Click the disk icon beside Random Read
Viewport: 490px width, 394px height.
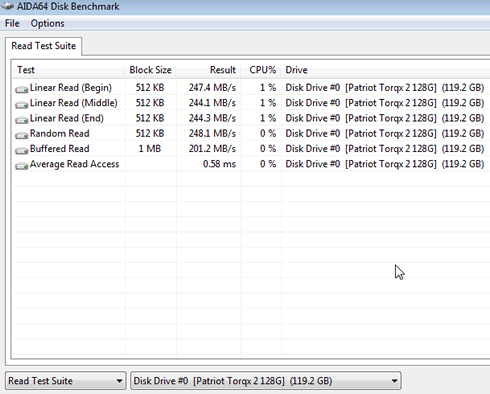point(22,135)
